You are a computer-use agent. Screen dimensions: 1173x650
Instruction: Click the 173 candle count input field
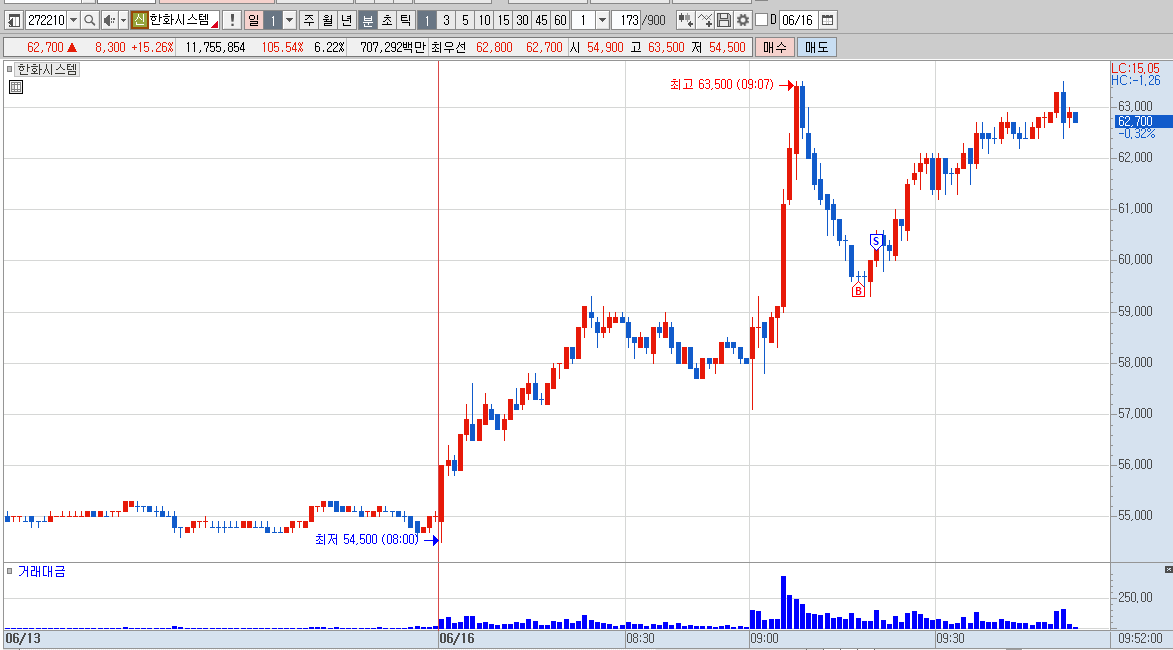[x=628, y=20]
